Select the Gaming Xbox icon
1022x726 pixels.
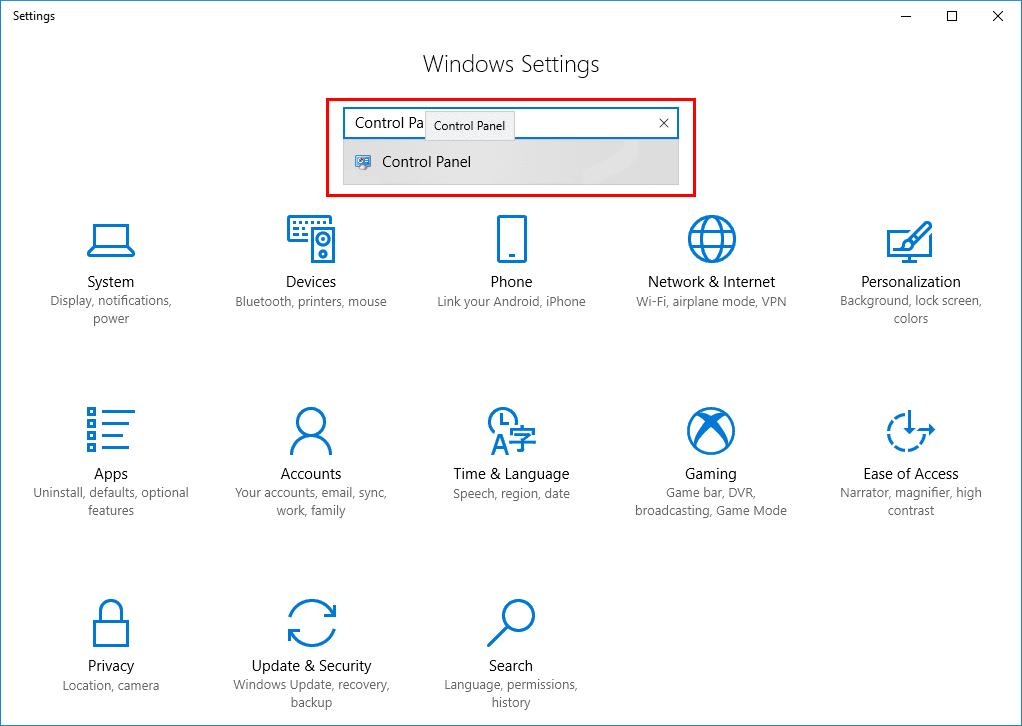711,431
